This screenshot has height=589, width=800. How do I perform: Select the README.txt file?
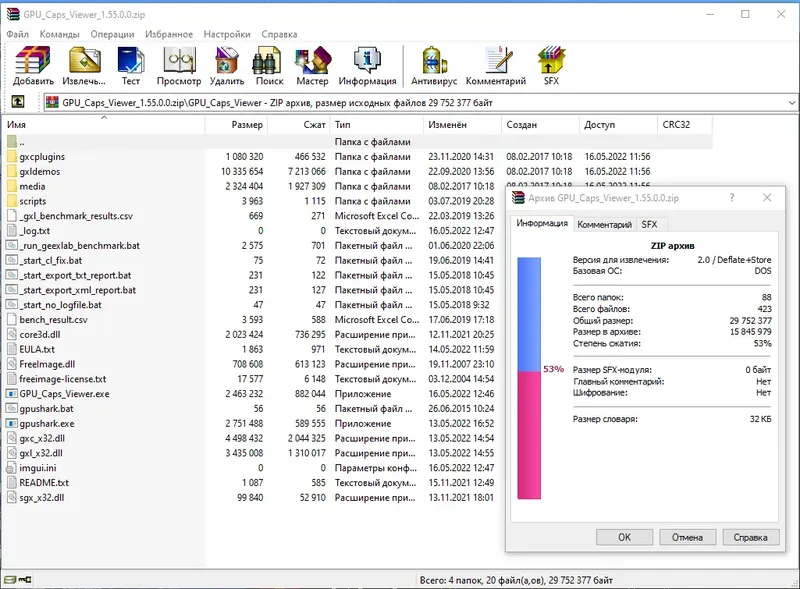[44, 482]
